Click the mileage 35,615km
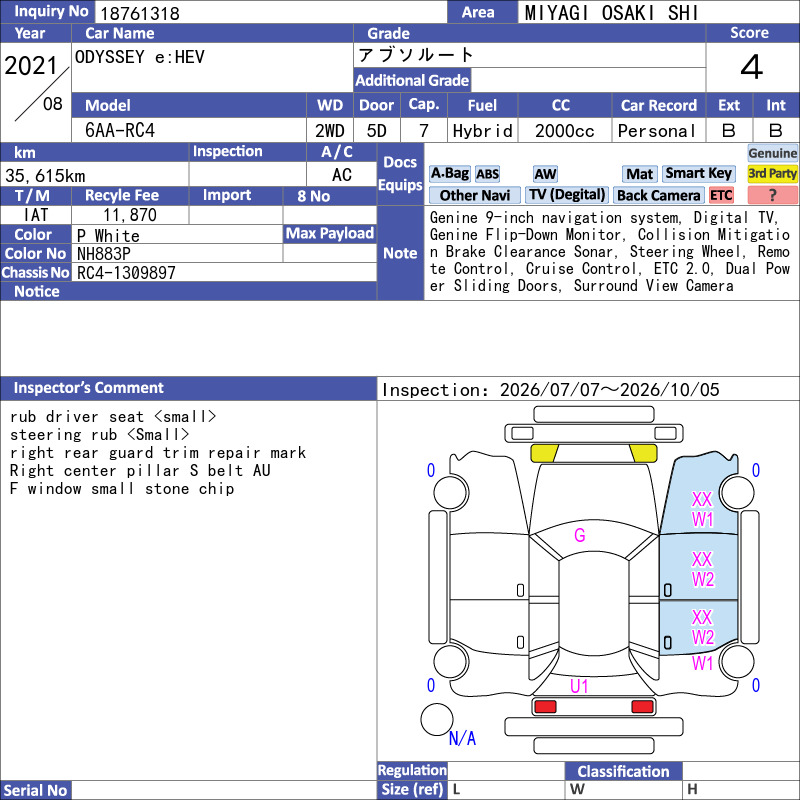 45,176
